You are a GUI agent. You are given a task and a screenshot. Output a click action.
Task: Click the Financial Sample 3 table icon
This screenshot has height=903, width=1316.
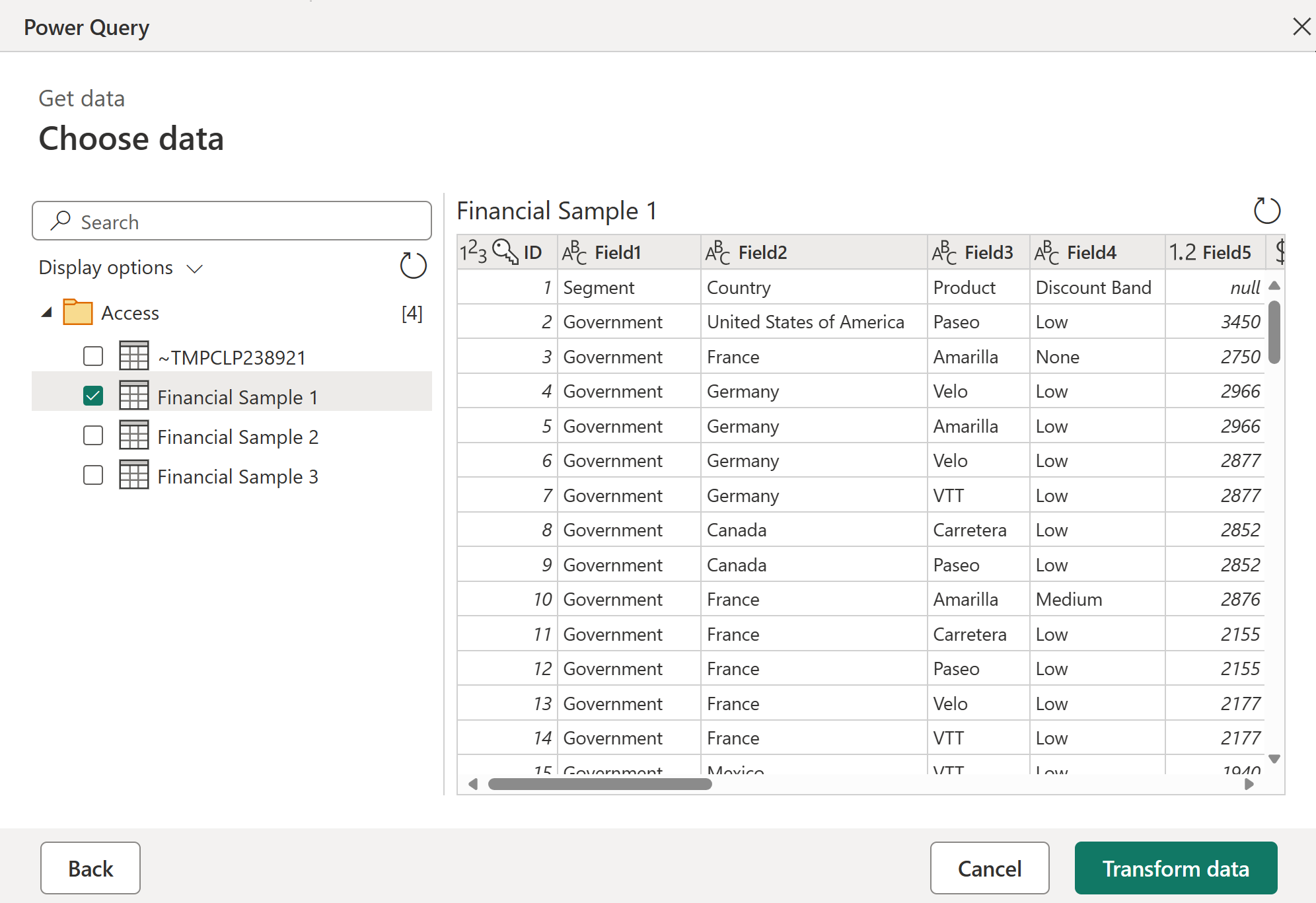(x=133, y=475)
